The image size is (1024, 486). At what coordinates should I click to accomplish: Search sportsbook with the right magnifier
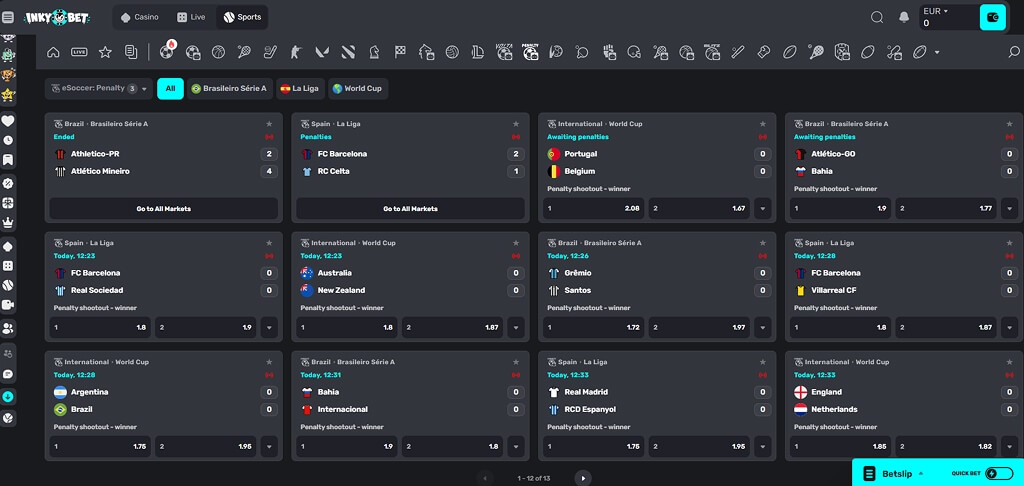[1014, 52]
